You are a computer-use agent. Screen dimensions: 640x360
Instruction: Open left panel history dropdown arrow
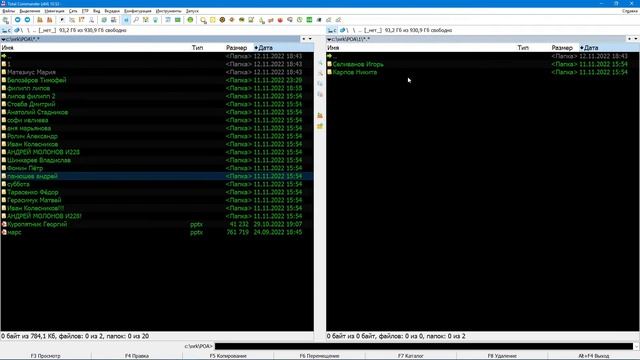pyautogui.click(x=310, y=39)
